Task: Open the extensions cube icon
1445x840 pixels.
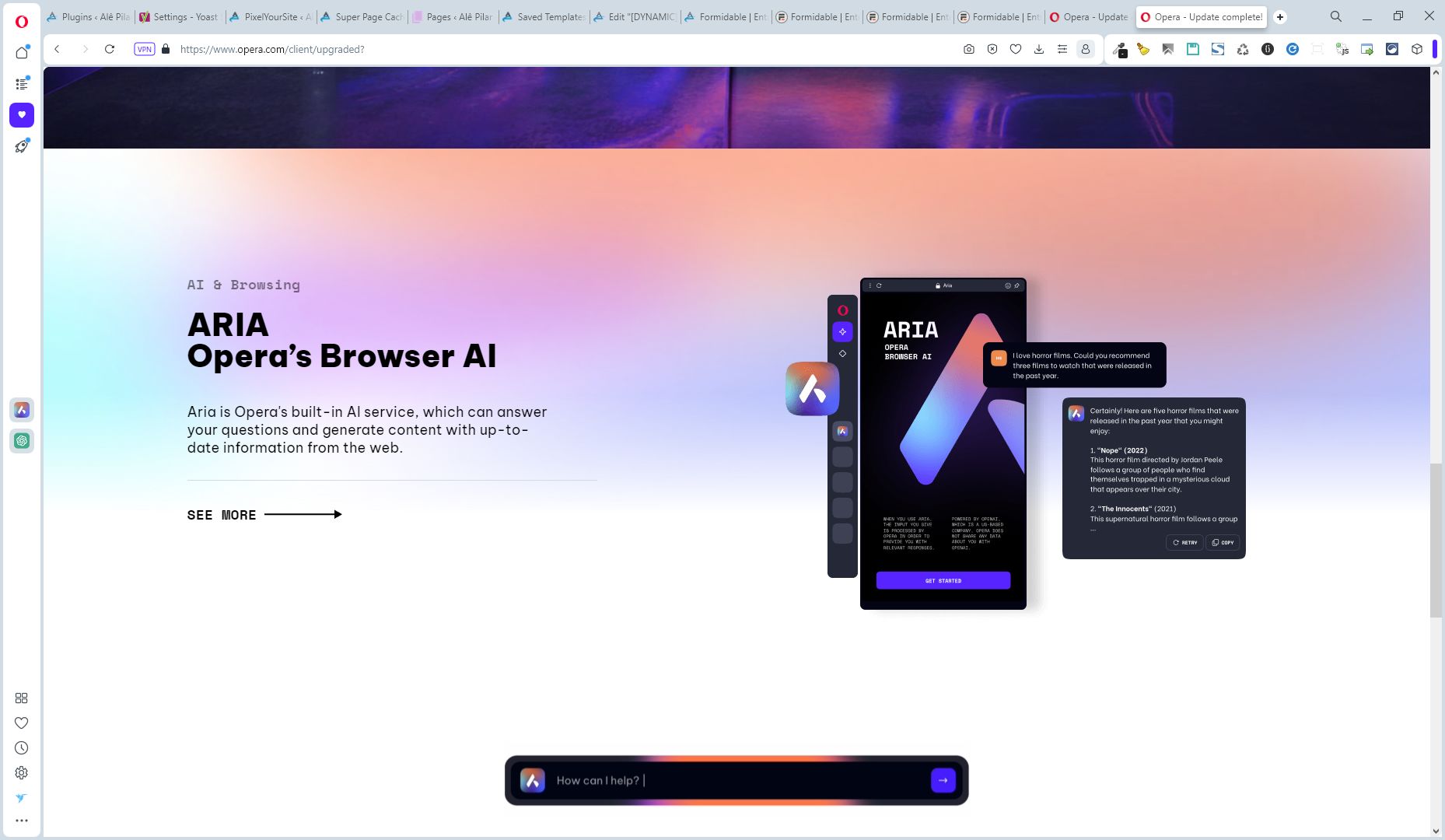Action: click(x=1417, y=49)
